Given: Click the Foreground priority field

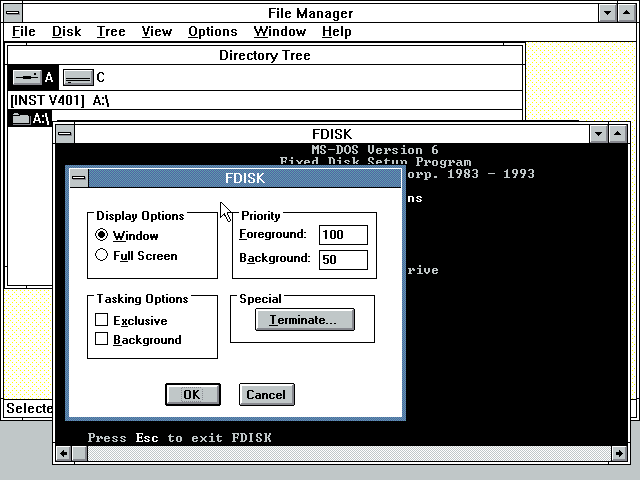Looking at the screenshot, I should coord(343,235).
